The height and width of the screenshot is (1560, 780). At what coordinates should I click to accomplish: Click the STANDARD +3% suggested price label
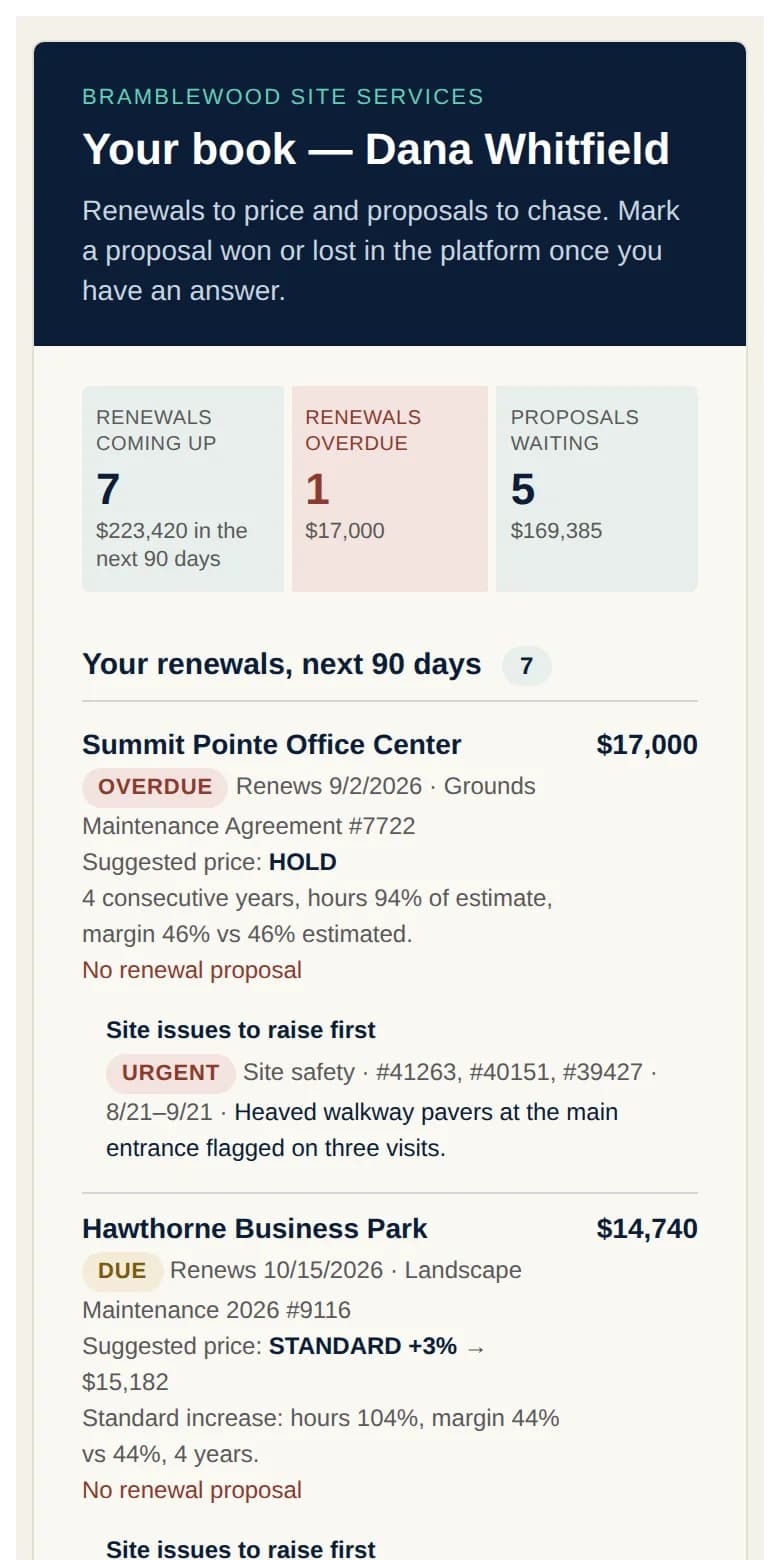[x=363, y=1346]
